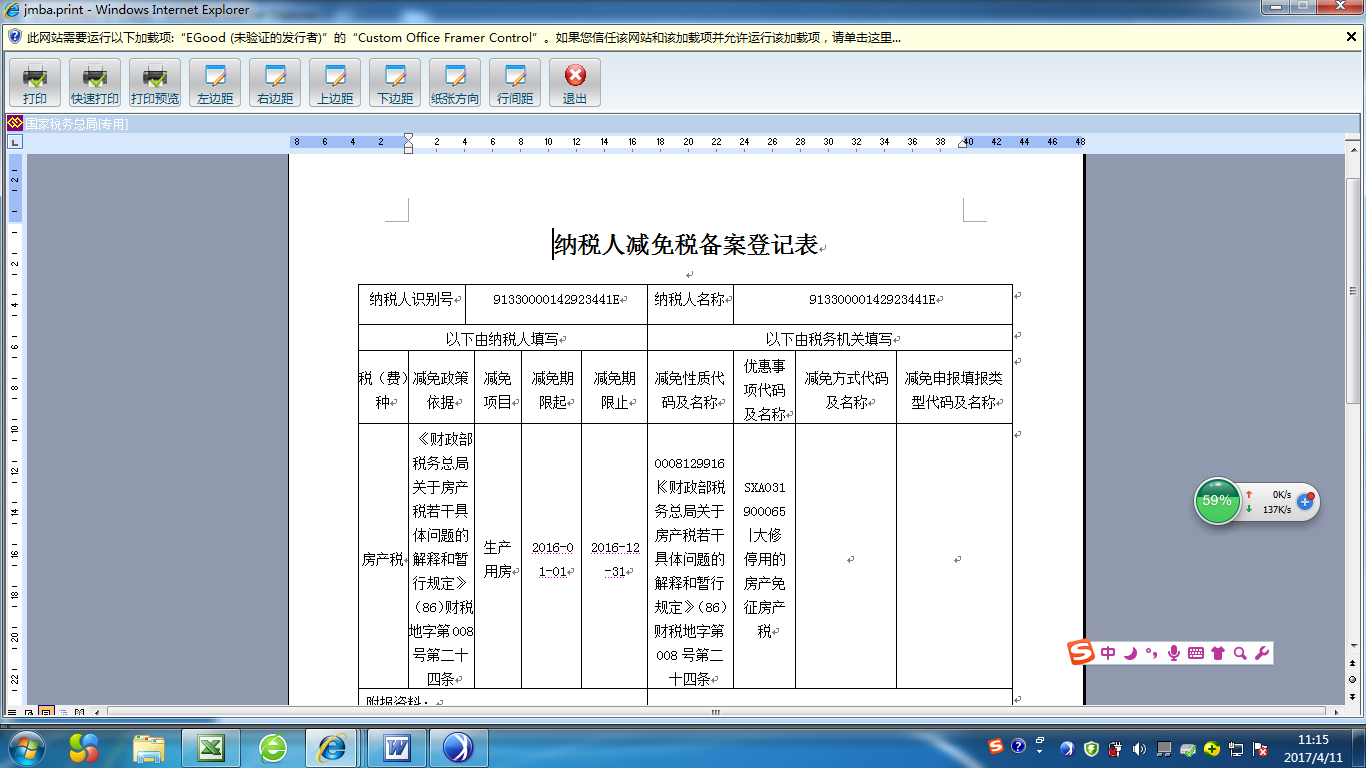Dismiss the yellow add-on notification bar
1366x768 pixels.
pos(1350,37)
